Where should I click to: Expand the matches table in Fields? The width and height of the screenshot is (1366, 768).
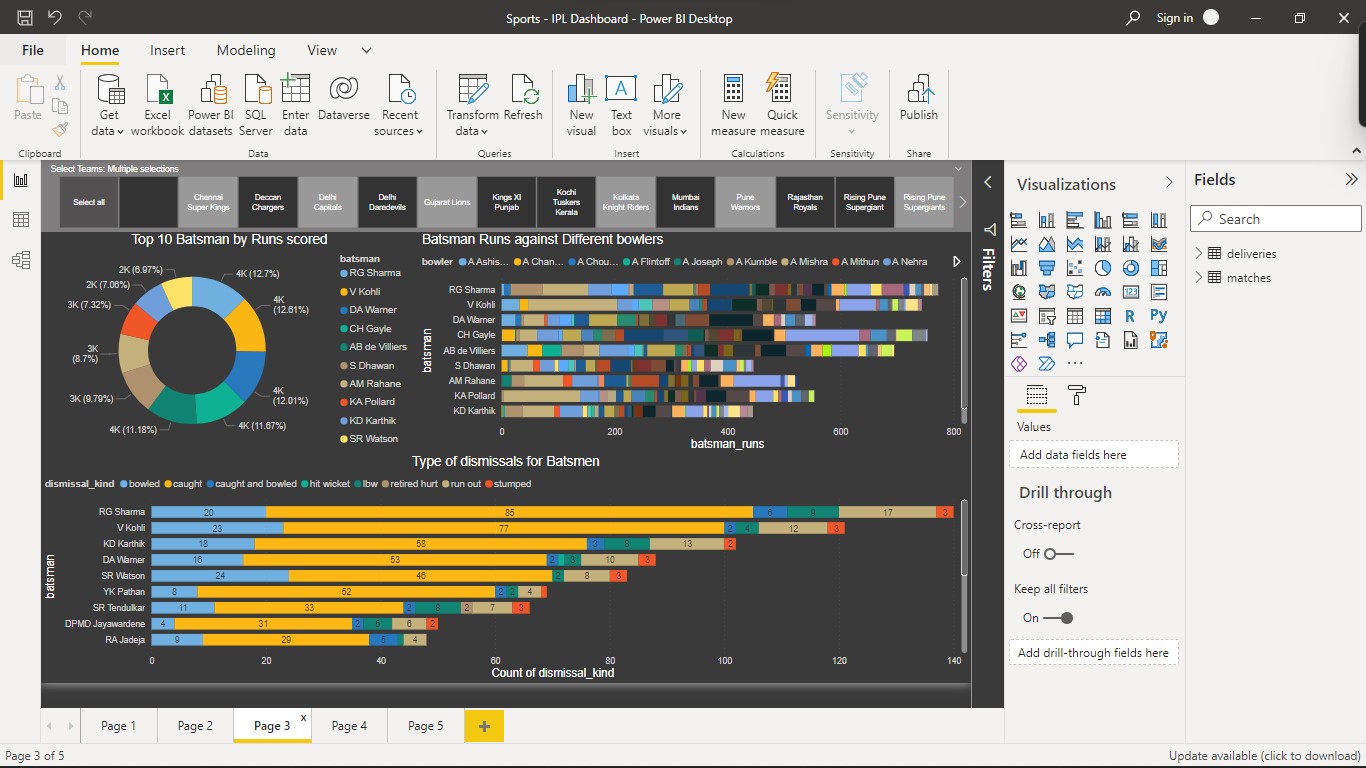coord(1198,278)
